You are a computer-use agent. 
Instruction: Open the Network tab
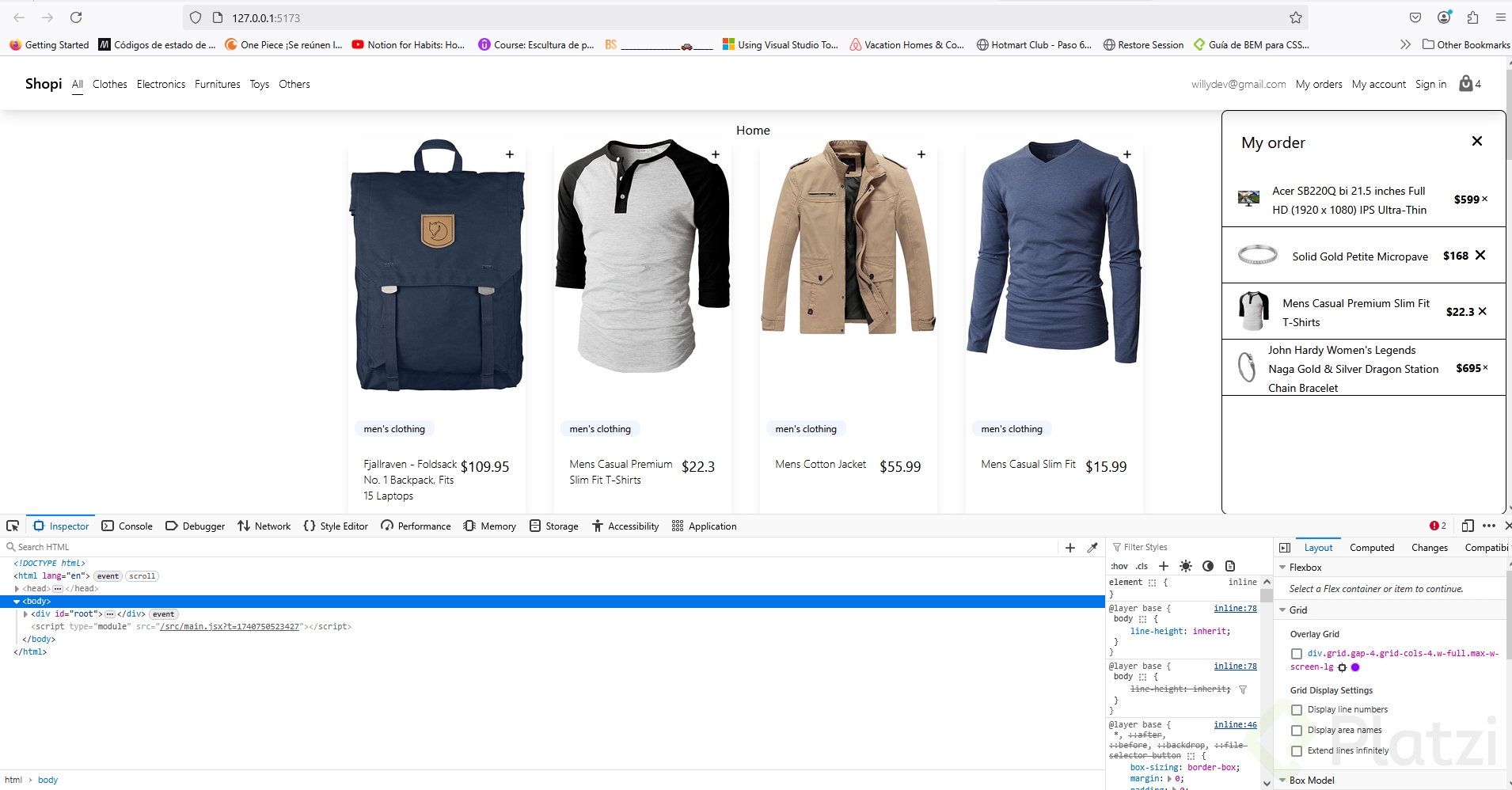[x=264, y=526]
